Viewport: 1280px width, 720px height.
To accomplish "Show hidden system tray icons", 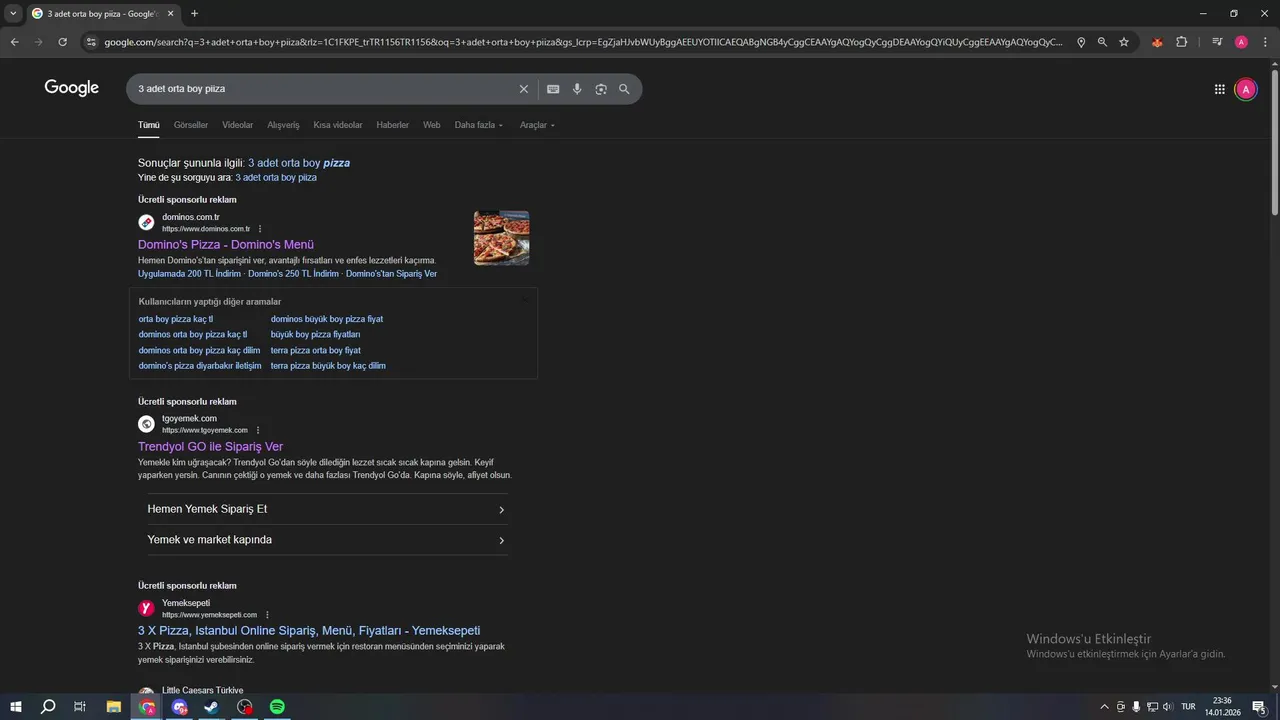I will coord(1104,707).
